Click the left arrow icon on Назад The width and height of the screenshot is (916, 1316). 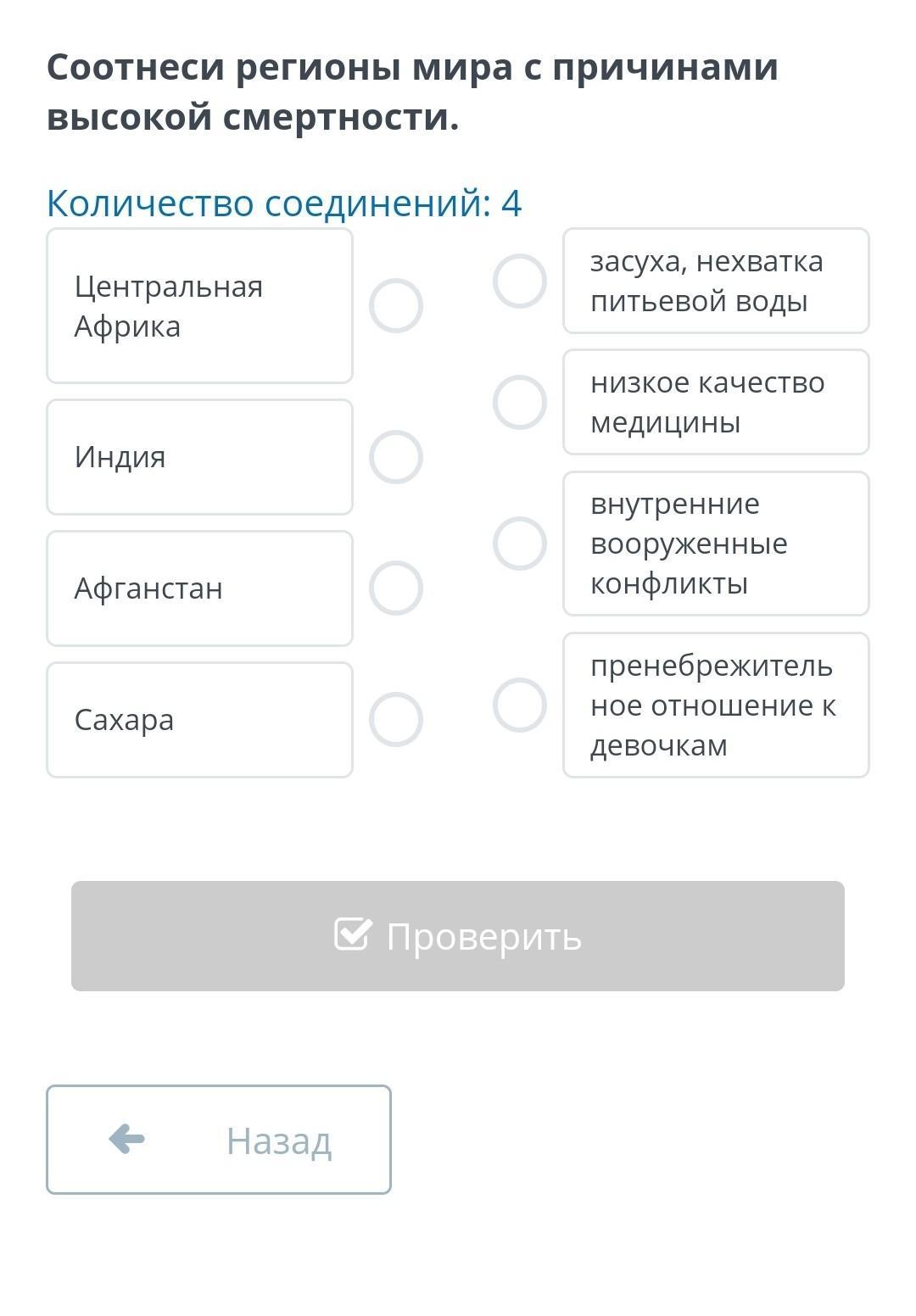point(127,1139)
